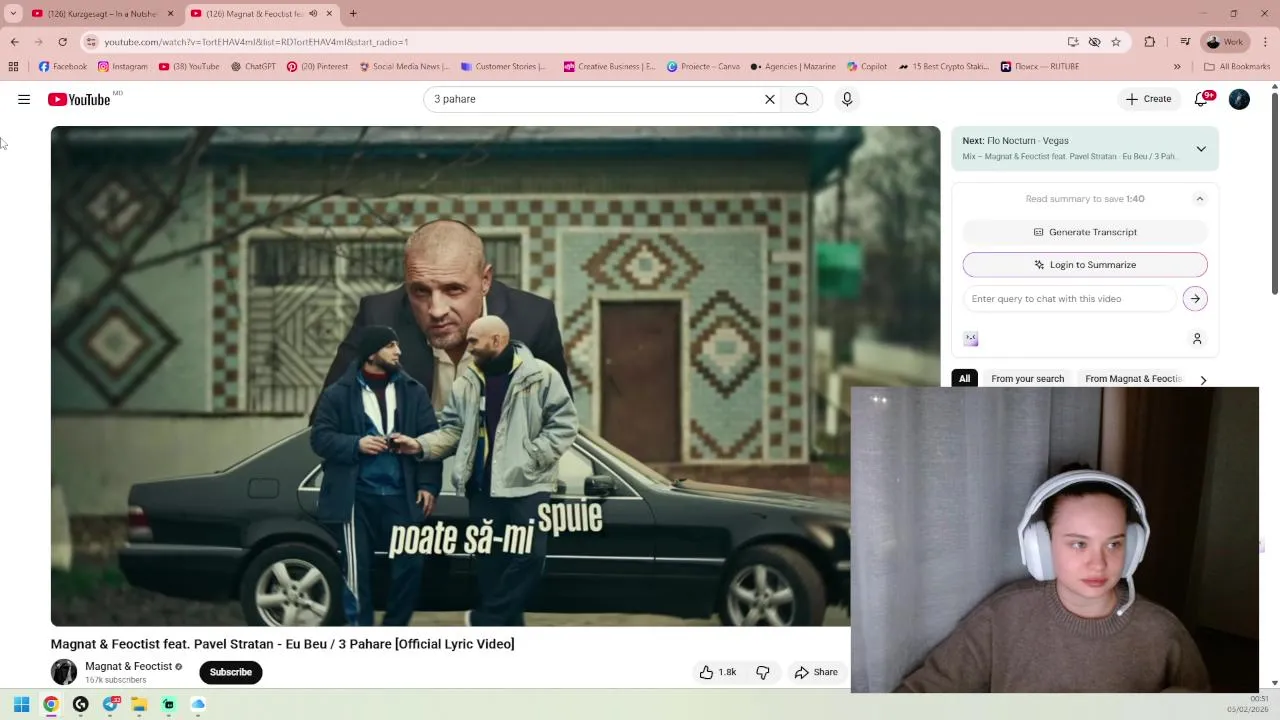
Task: Select the From your search chip
Action: point(1027,379)
